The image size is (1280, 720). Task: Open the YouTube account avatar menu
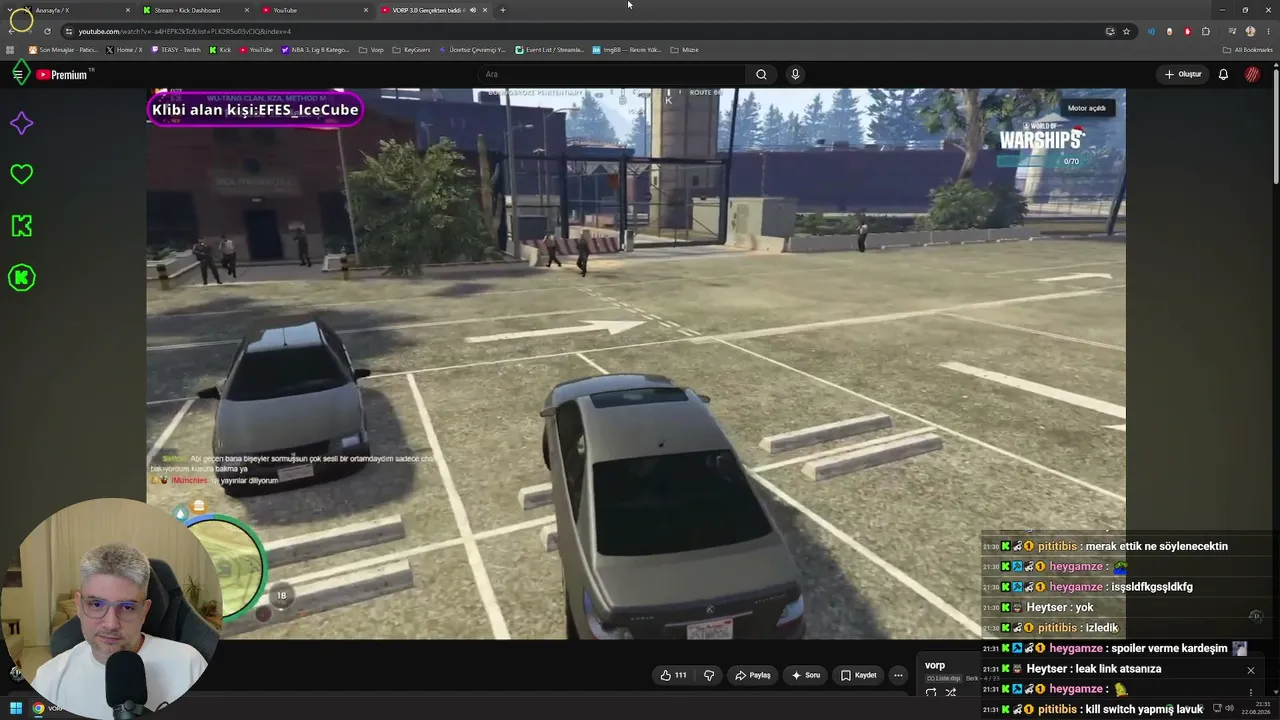point(1252,74)
